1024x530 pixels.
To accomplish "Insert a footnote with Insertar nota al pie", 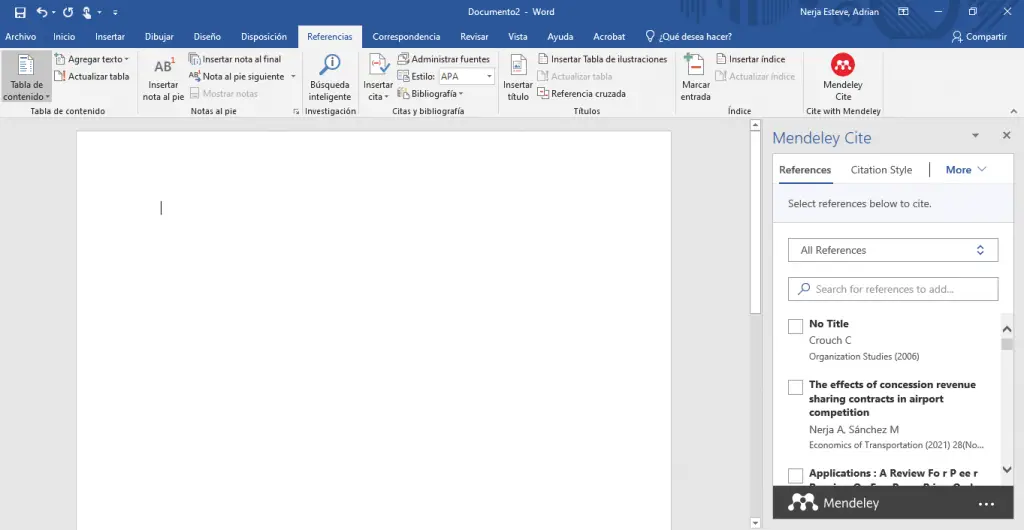I will pyautogui.click(x=163, y=78).
